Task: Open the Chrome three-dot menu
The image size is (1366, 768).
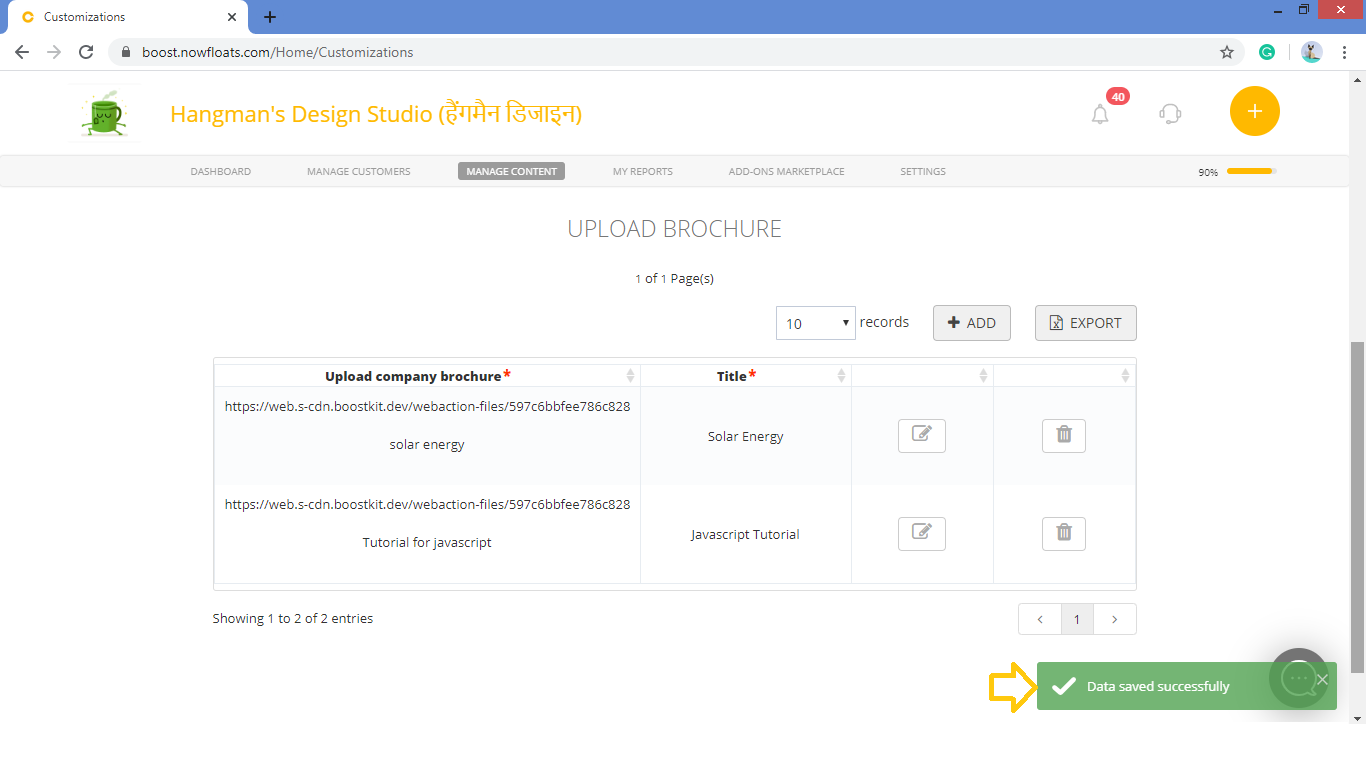Action: click(1345, 52)
